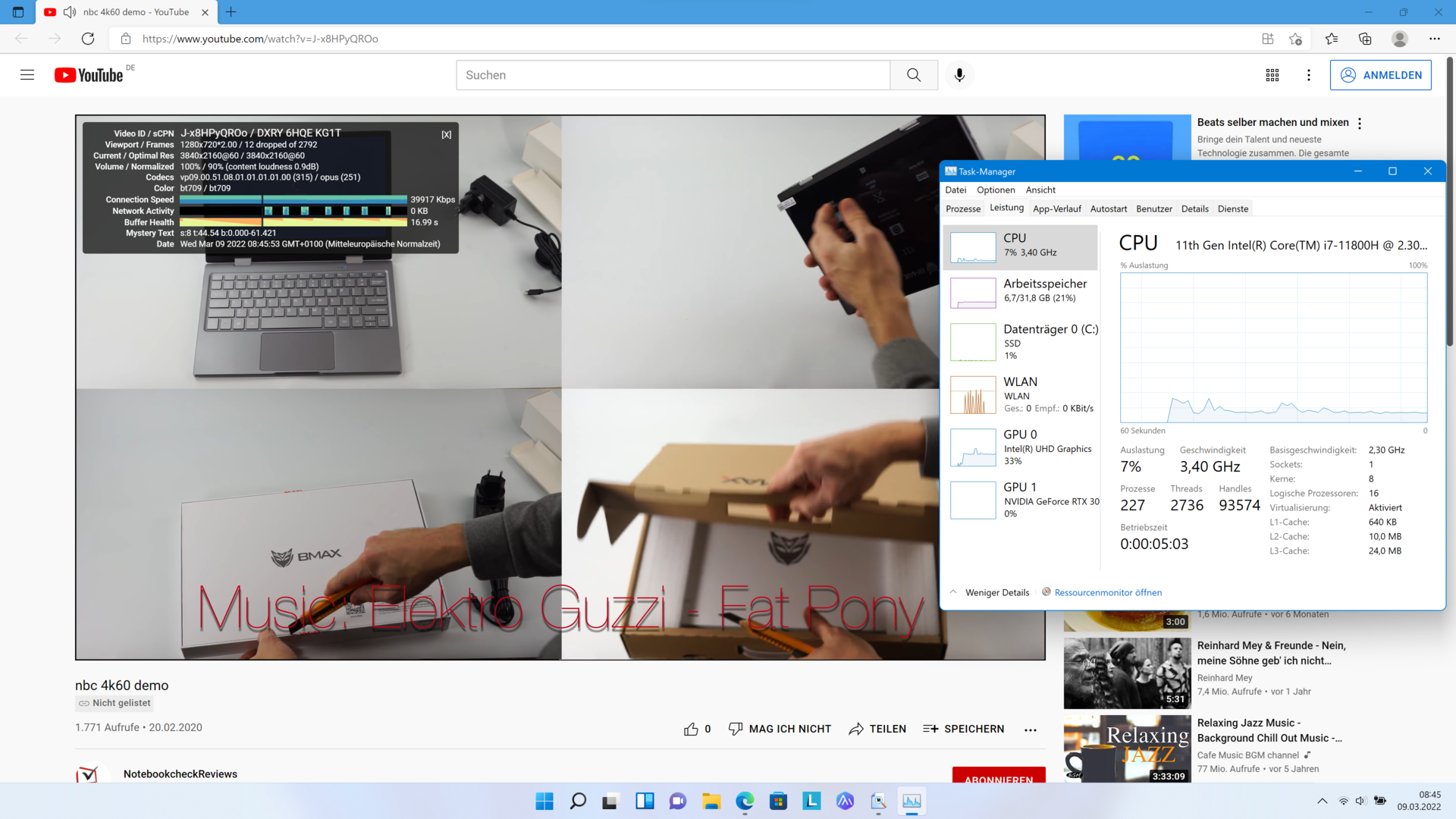Select Arbeitsspeicher performance entry
1456x819 pixels.
click(1021, 293)
